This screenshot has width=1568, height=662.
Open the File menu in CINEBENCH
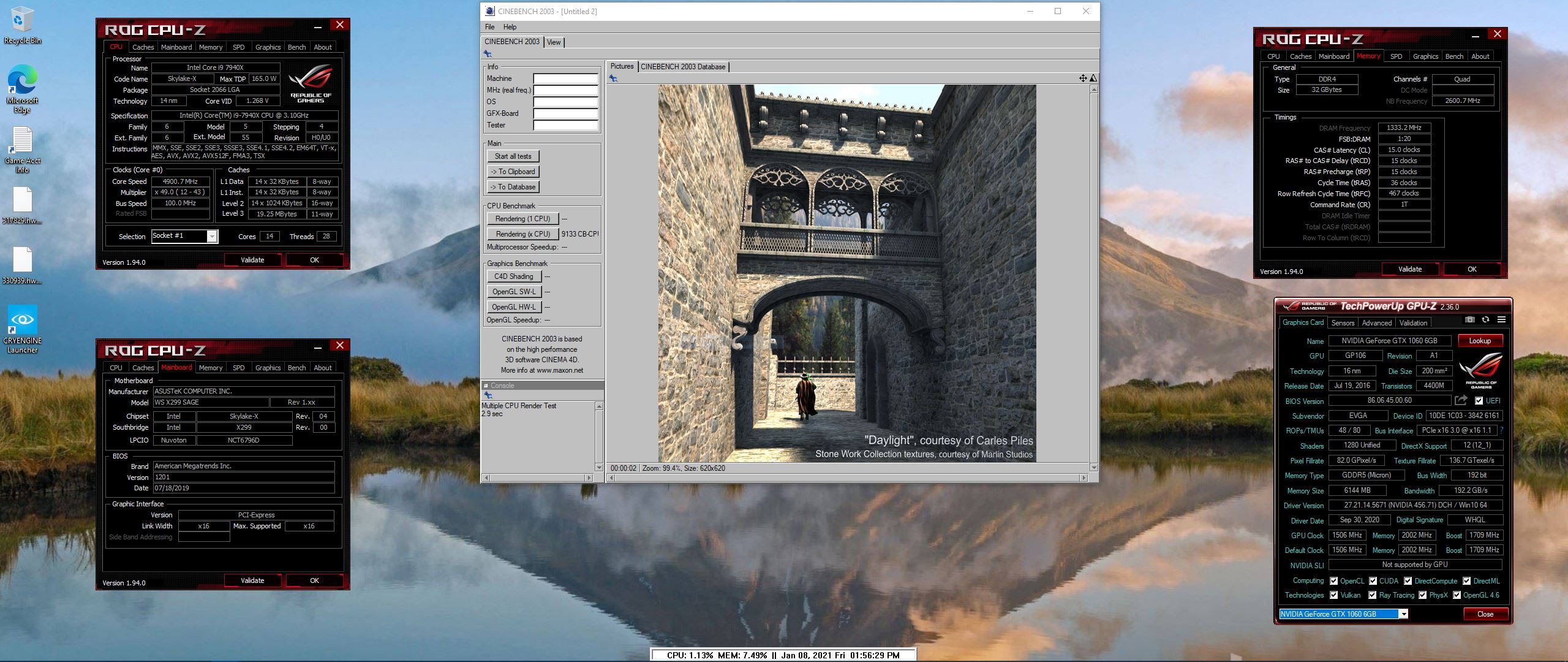(489, 27)
